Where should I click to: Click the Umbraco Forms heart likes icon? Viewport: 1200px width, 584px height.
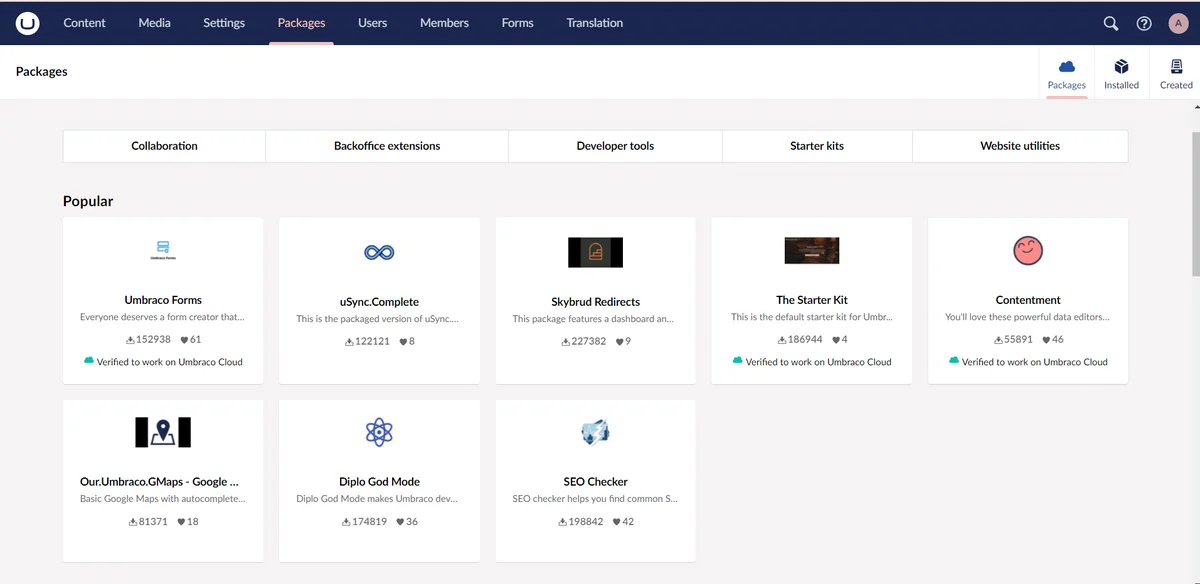pyautogui.click(x=184, y=340)
